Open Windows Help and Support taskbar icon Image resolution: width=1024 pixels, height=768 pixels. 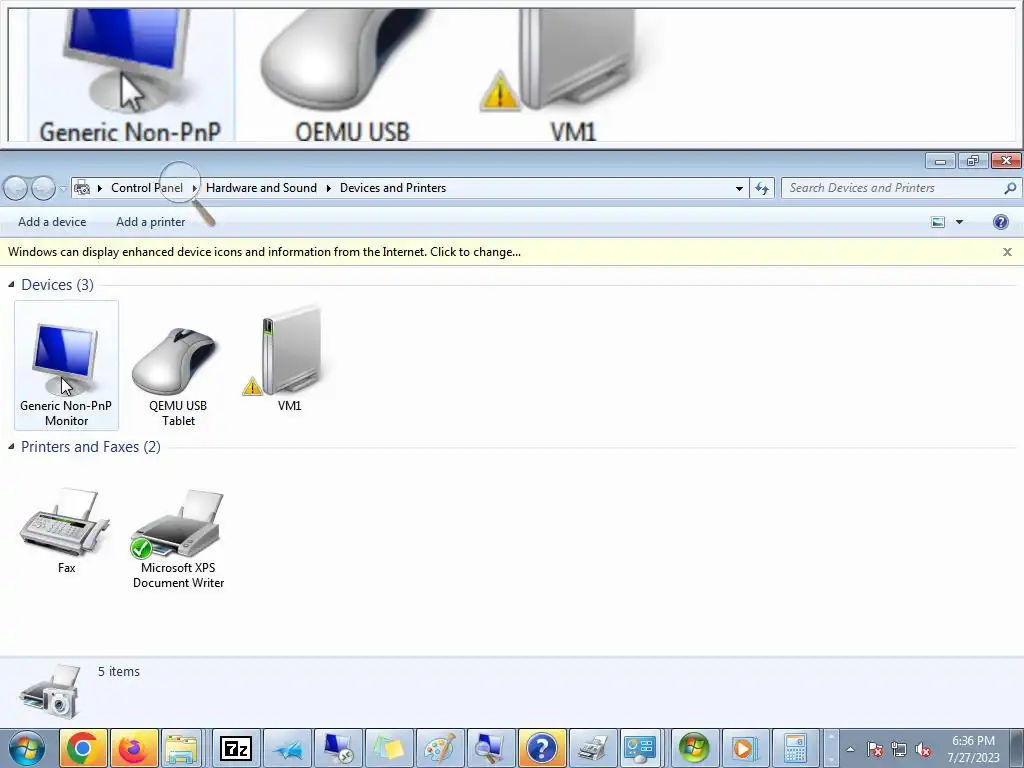(541, 748)
